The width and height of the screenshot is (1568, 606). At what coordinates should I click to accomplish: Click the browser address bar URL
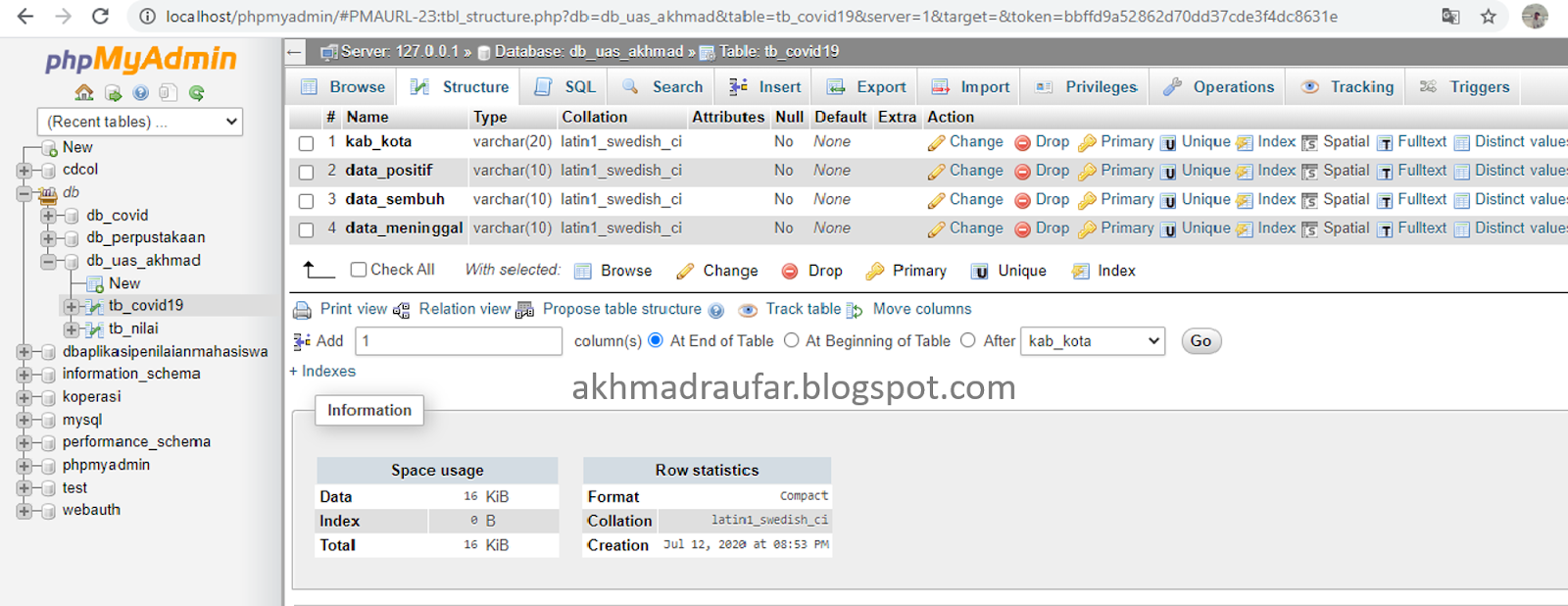pos(752,17)
